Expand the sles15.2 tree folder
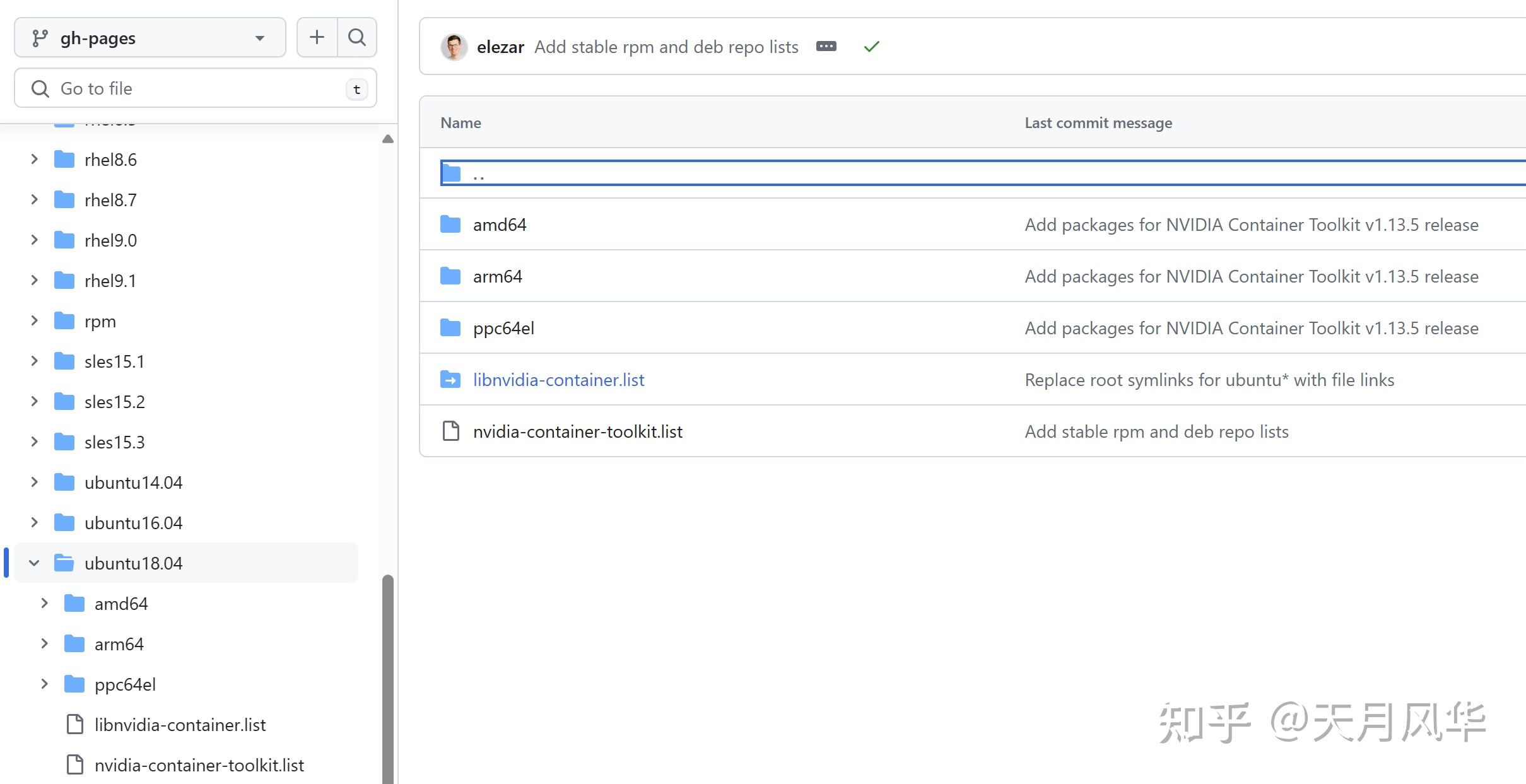The height and width of the screenshot is (784, 1526). [34, 402]
